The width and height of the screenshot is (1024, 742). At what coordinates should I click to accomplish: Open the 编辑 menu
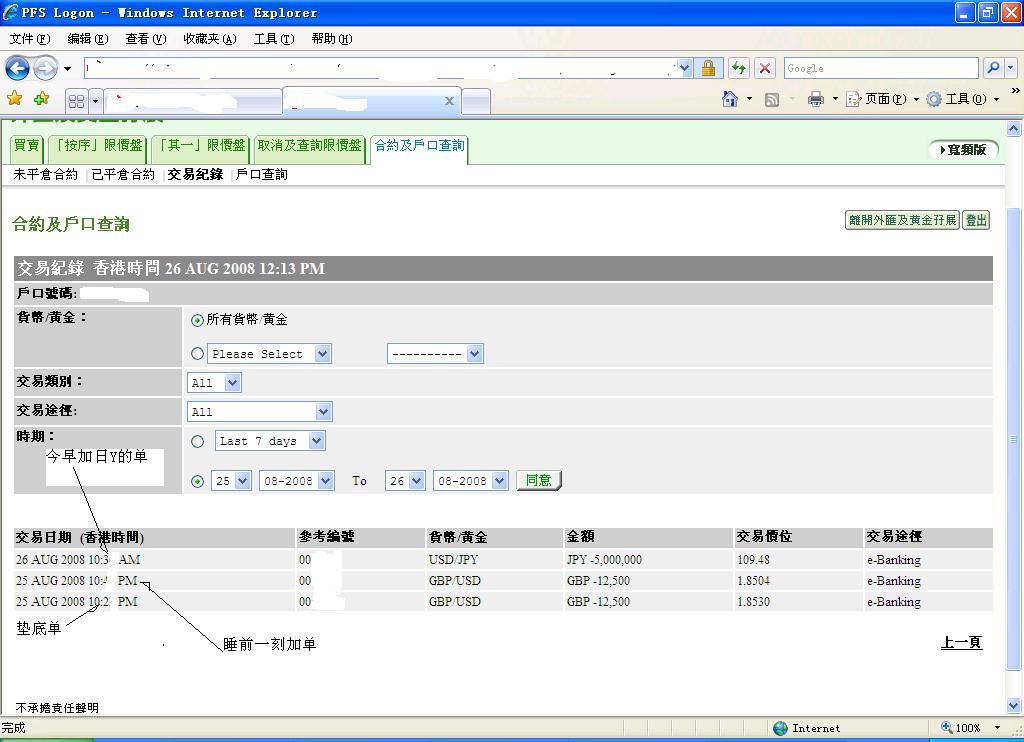click(88, 39)
